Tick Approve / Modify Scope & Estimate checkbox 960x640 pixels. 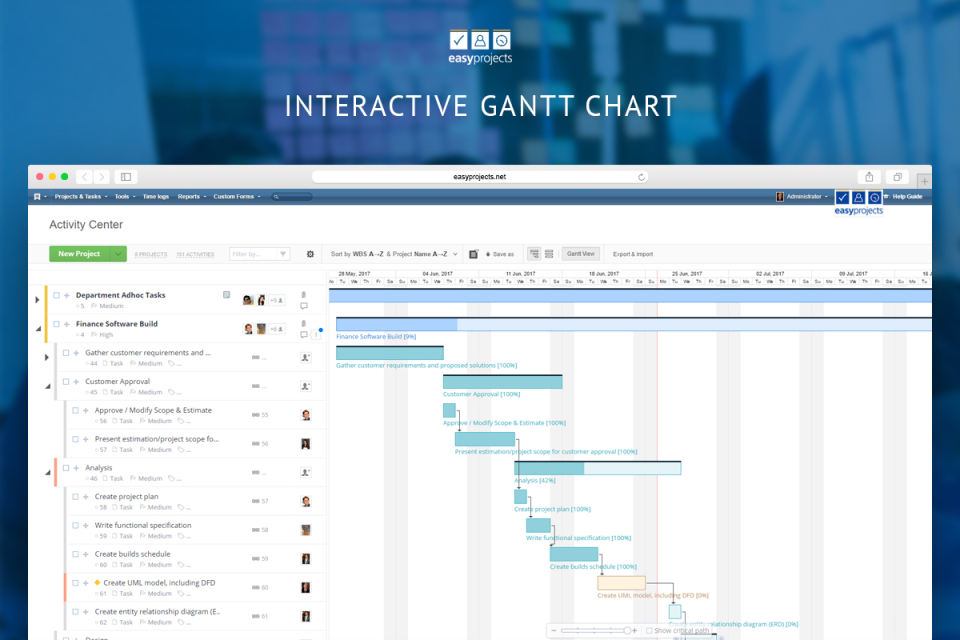click(x=75, y=410)
